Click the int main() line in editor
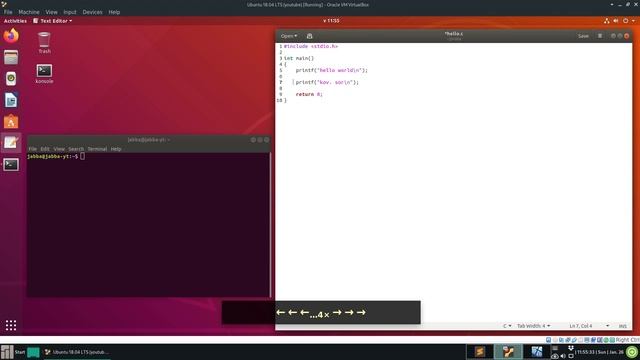 (299, 58)
